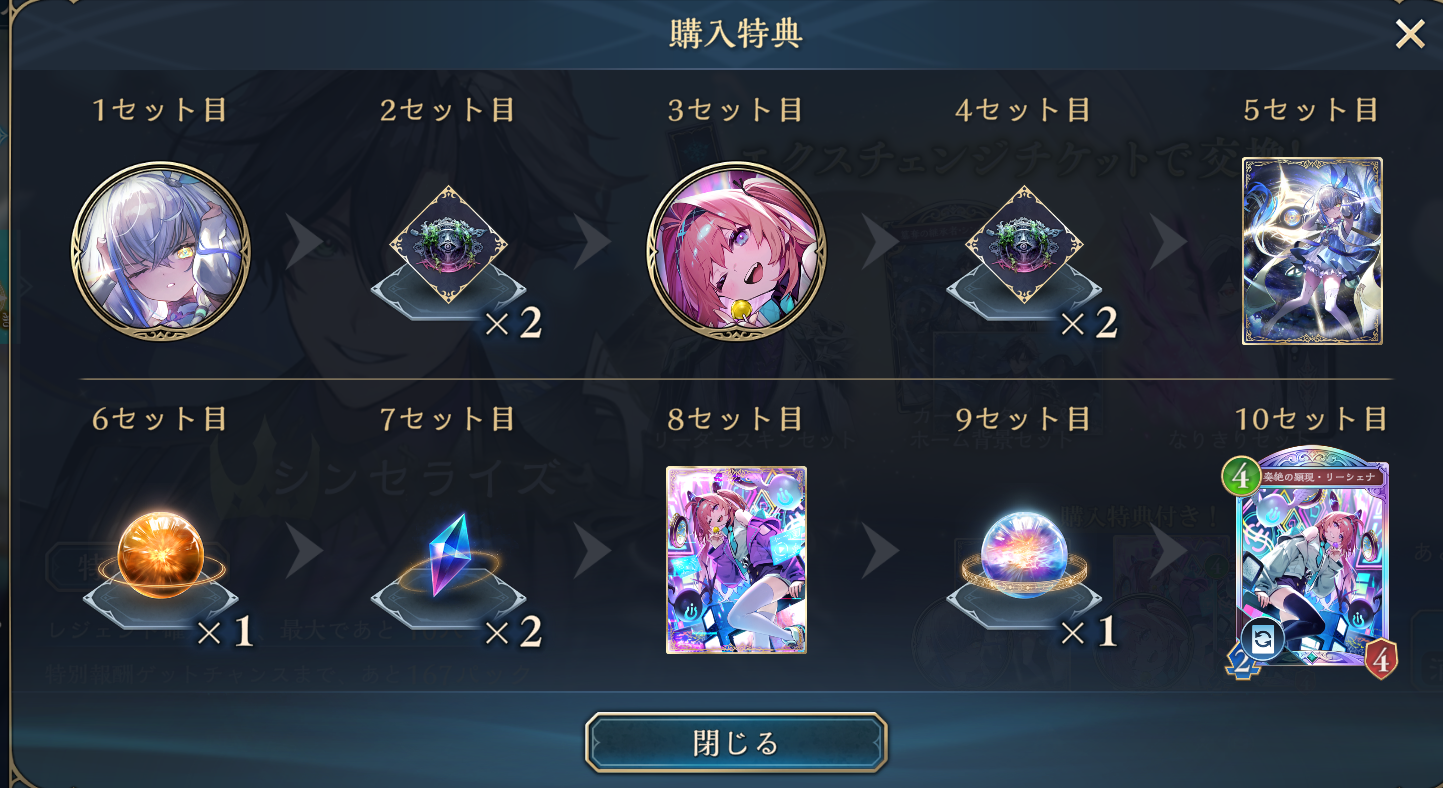The height and width of the screenshot is (788, 1443).
Task: Click the red defense 4 badge on the card
Action: pyautogui.click(x=1381, y=661)
